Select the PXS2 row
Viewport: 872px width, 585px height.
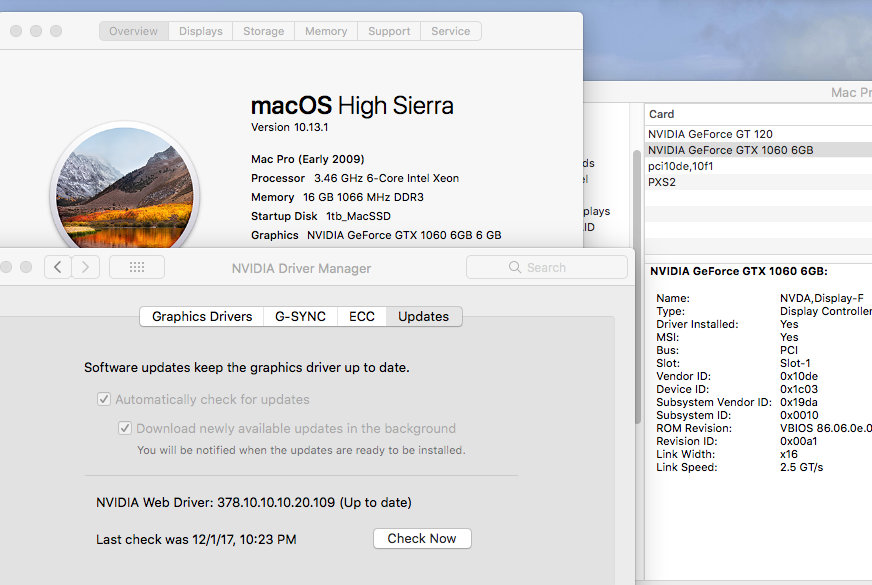(758, 182)
